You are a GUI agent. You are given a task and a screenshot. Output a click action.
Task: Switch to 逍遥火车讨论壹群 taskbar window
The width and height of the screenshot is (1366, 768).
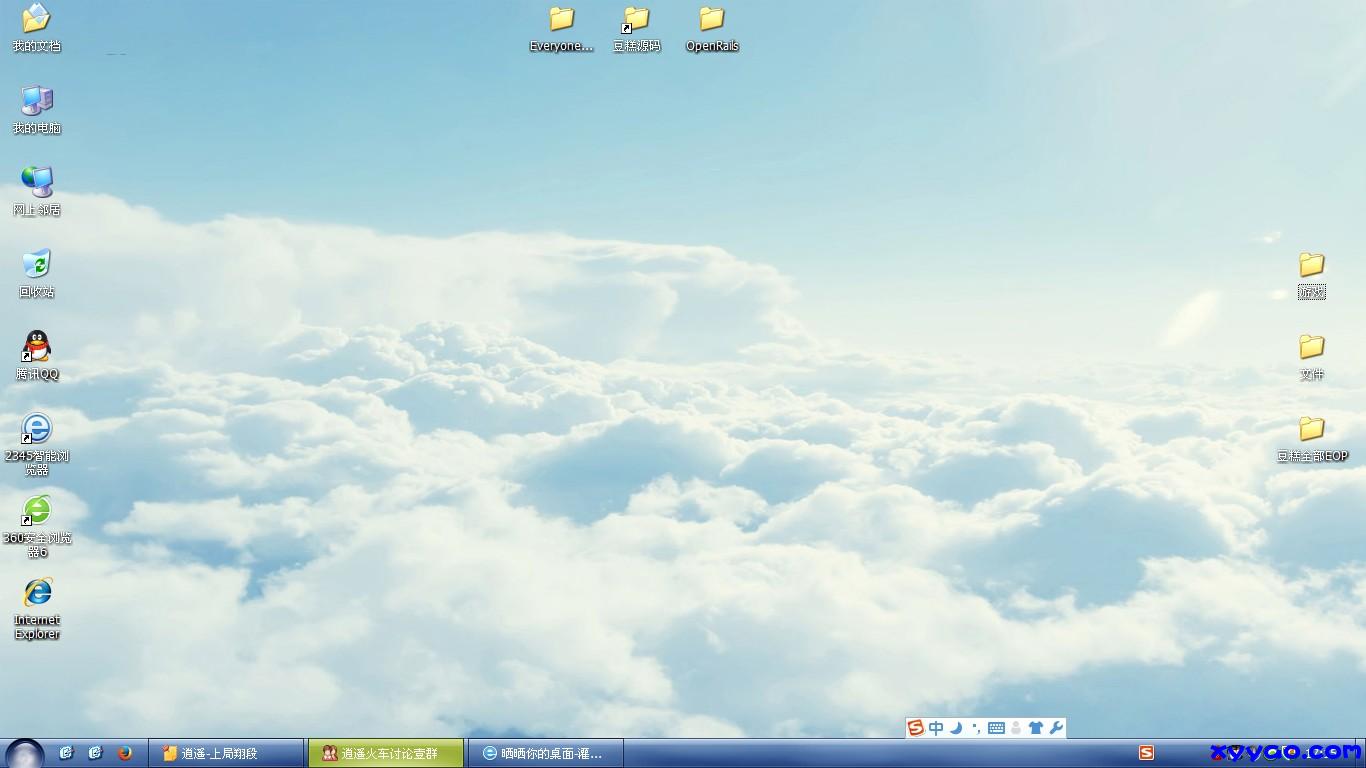tap(386, 753)
